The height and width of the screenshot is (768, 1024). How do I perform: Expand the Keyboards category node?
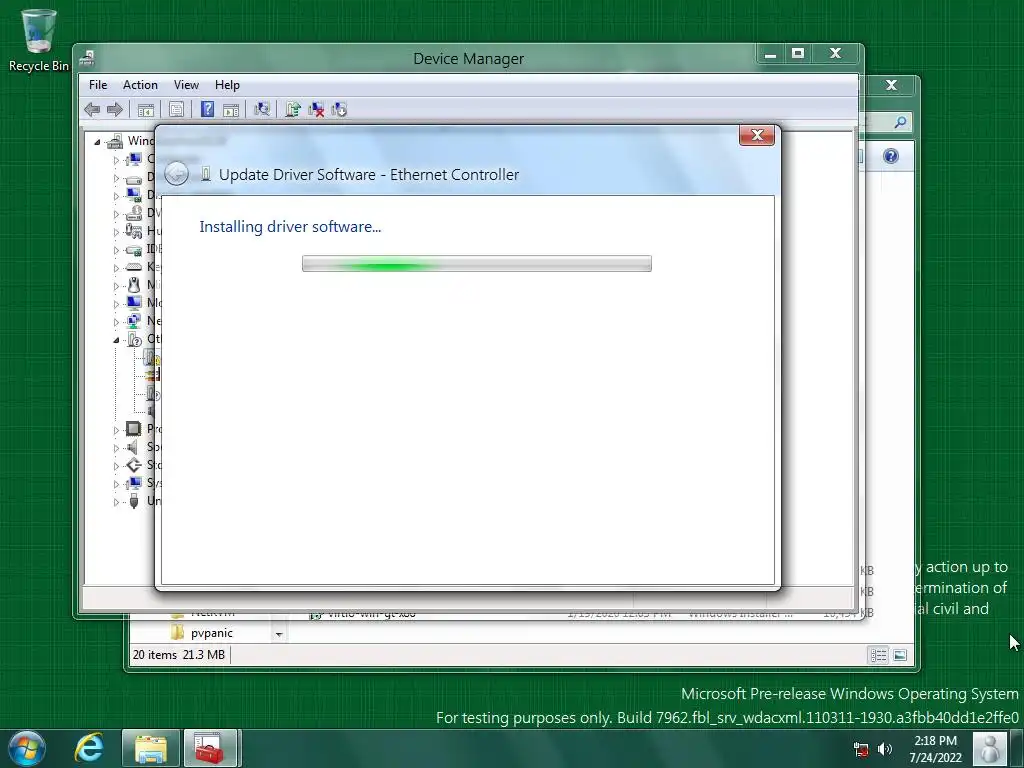pyautogui.click(x=116, y=268)
